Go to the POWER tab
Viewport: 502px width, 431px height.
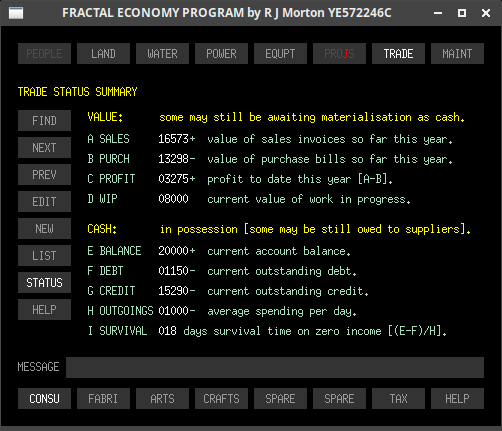tap(221, 54)
